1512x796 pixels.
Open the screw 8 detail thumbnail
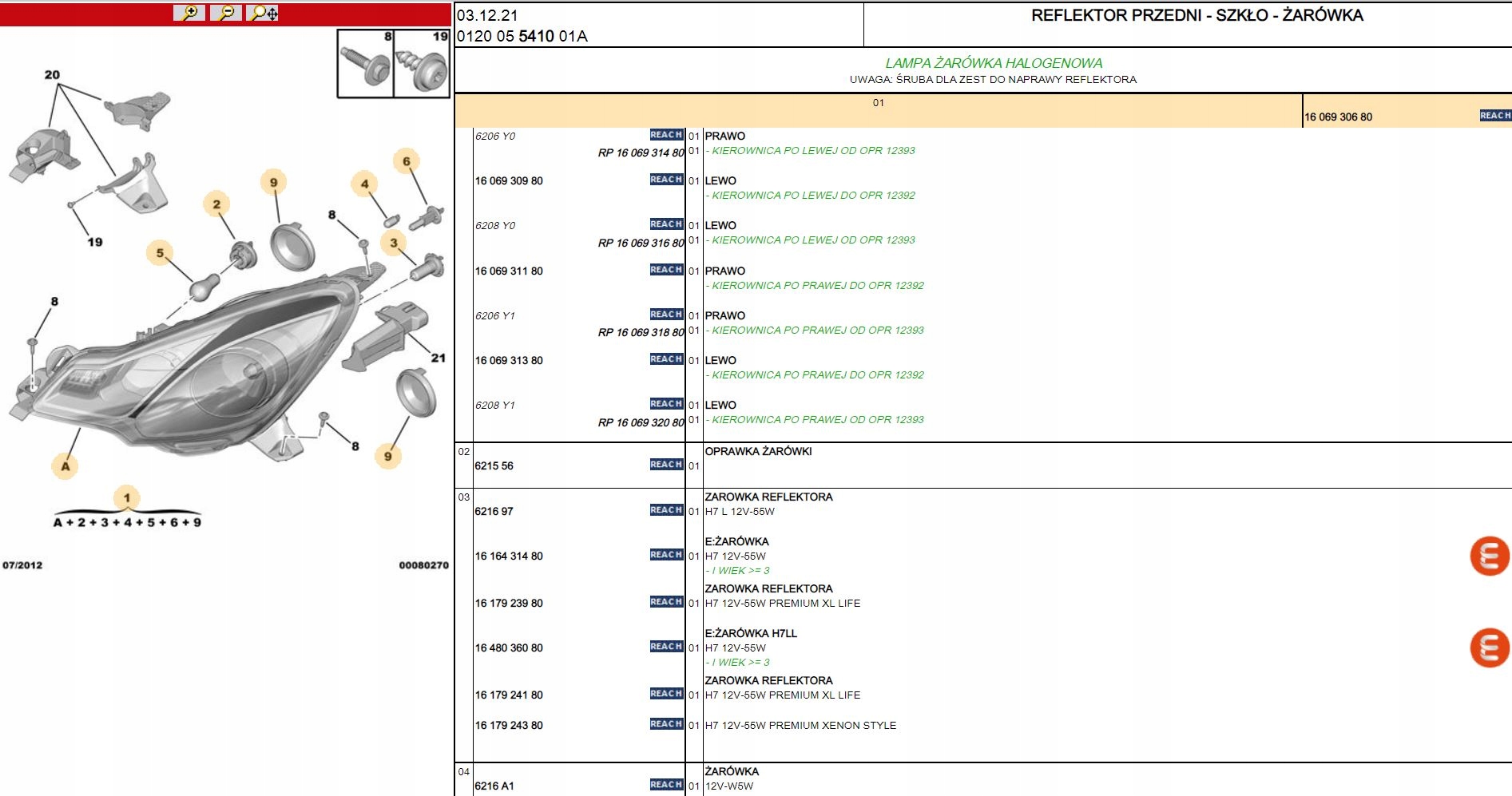366,64
